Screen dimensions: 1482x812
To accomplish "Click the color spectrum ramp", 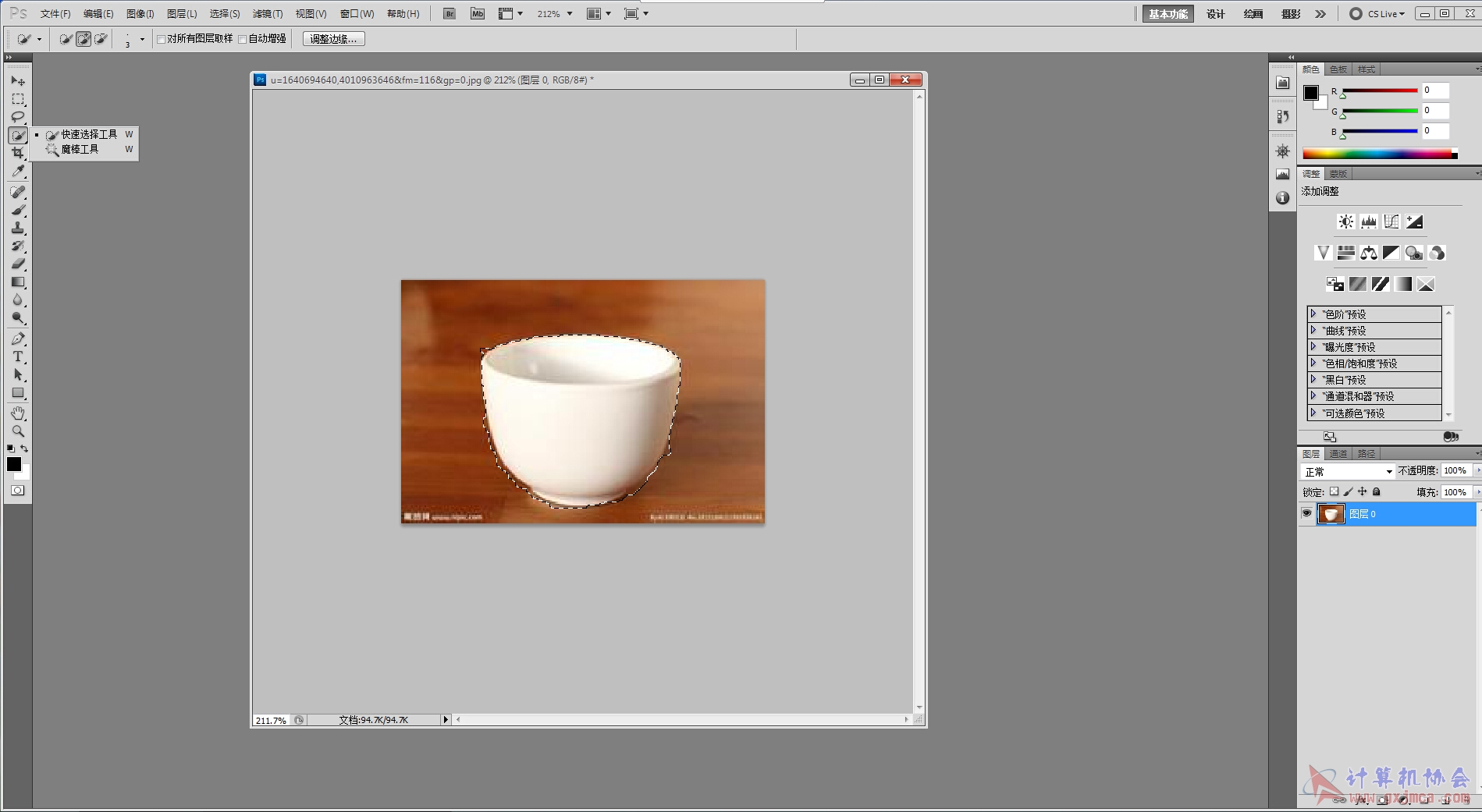I will pyautogui.click(x=1380, y=154).
